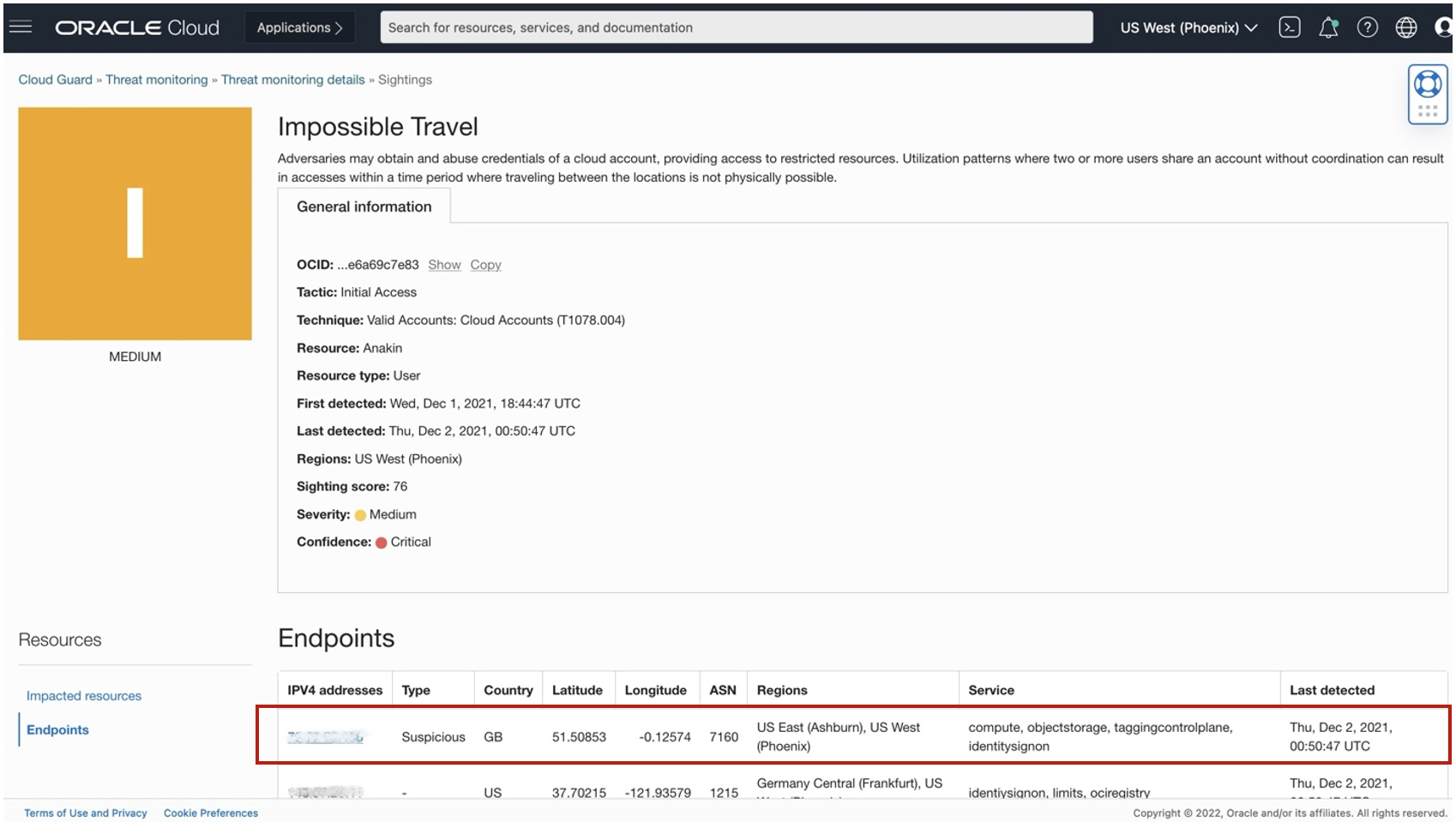
Task: Open the hamburger navigation menu
Action: [21, 27]
